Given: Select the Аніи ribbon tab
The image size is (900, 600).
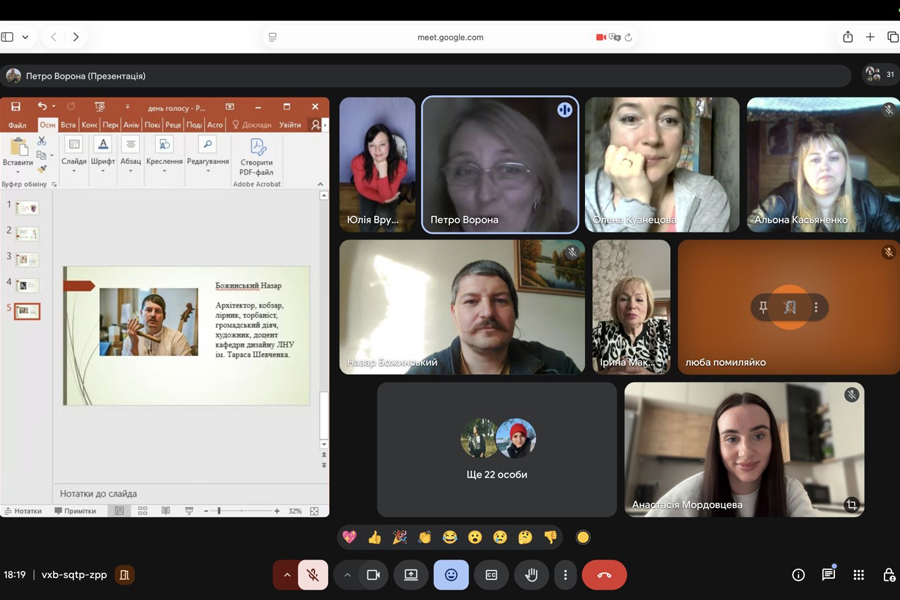Looking at the screenshot, I should click(x=131, y=125).
